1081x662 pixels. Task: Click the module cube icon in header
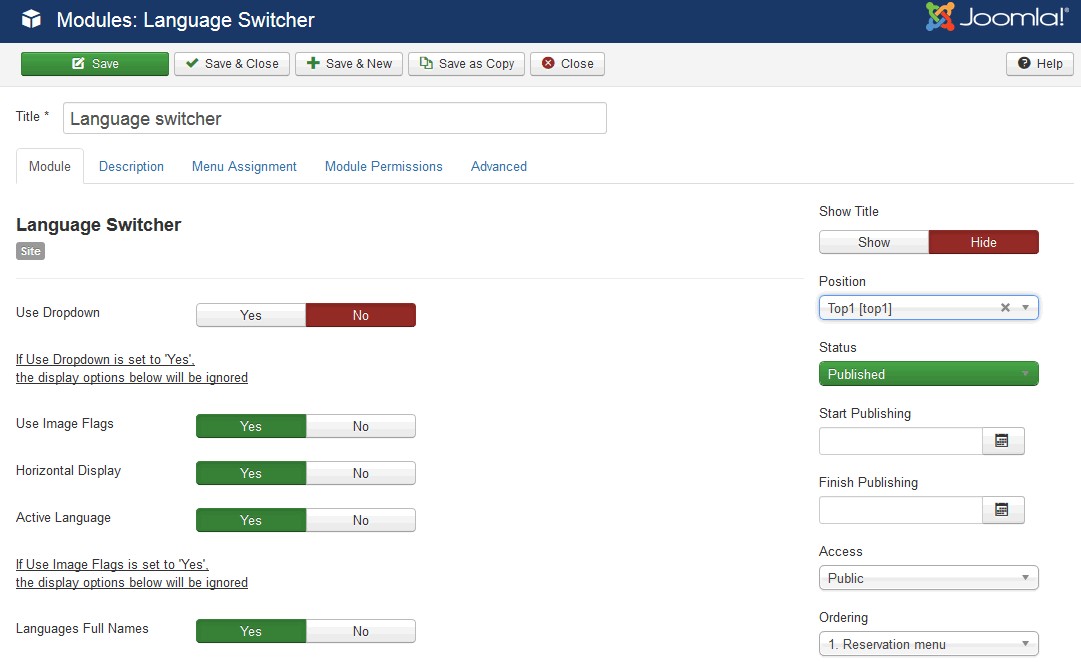coord(32,20)
